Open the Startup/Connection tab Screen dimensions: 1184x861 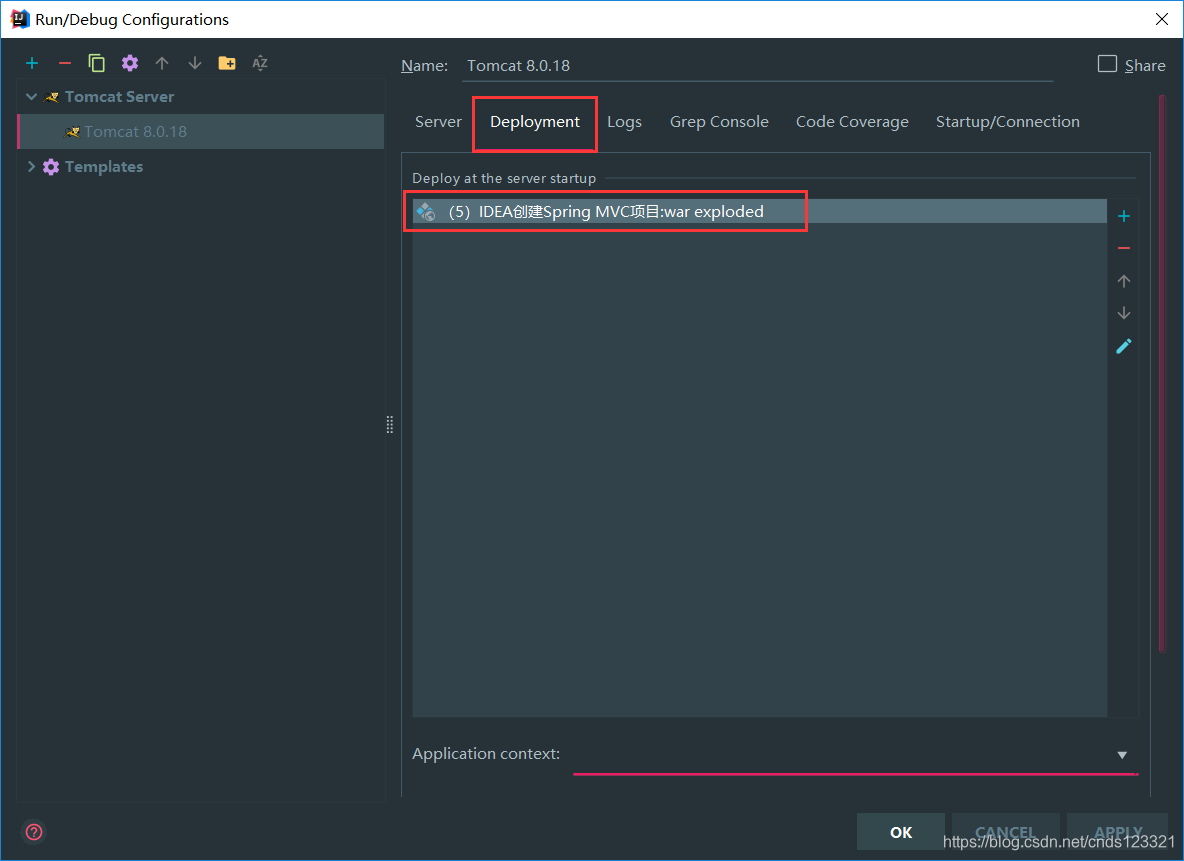pyautogui.click(x=1007, y=122)
